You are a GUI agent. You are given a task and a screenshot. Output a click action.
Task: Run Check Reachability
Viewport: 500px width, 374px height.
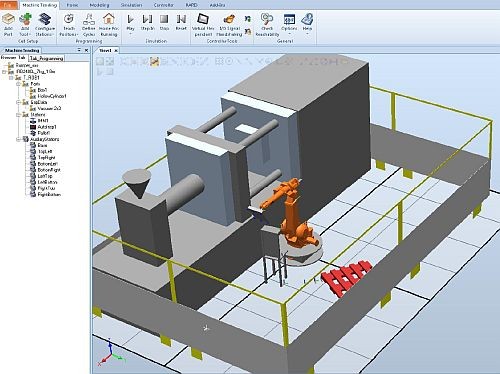coord(267,24)
